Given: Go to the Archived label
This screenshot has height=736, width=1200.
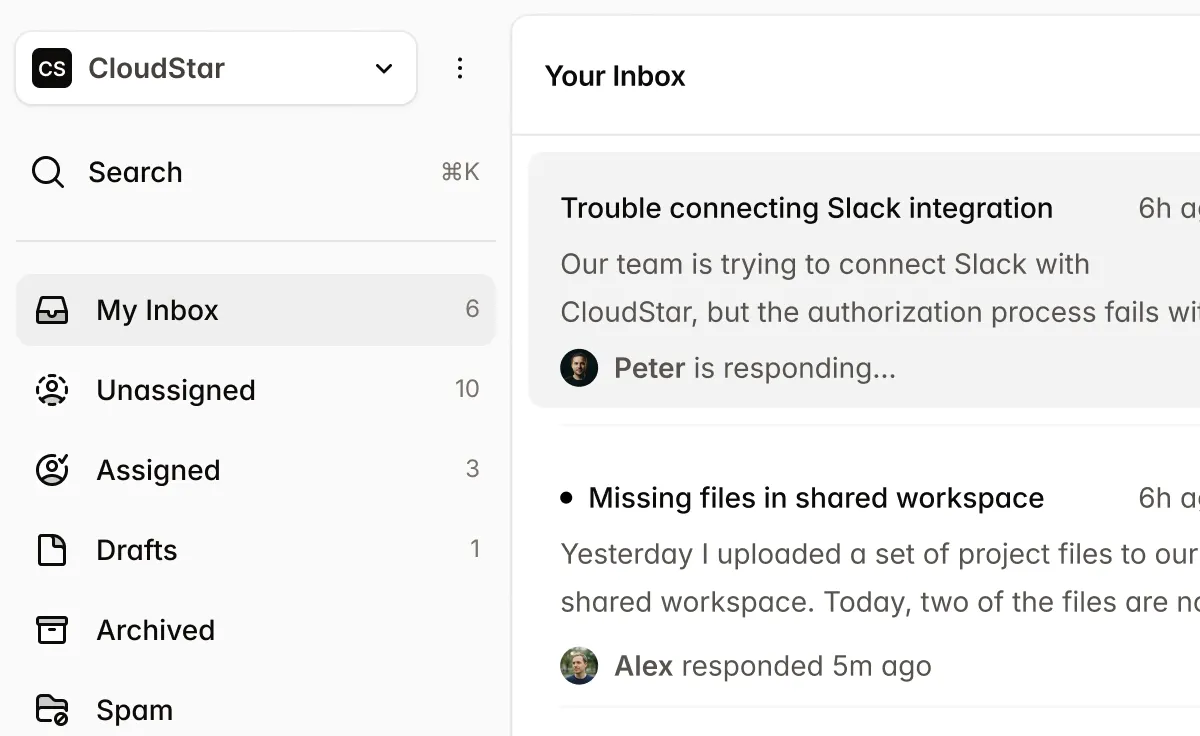Looking at the screenshot, I should tap(155, 630).
